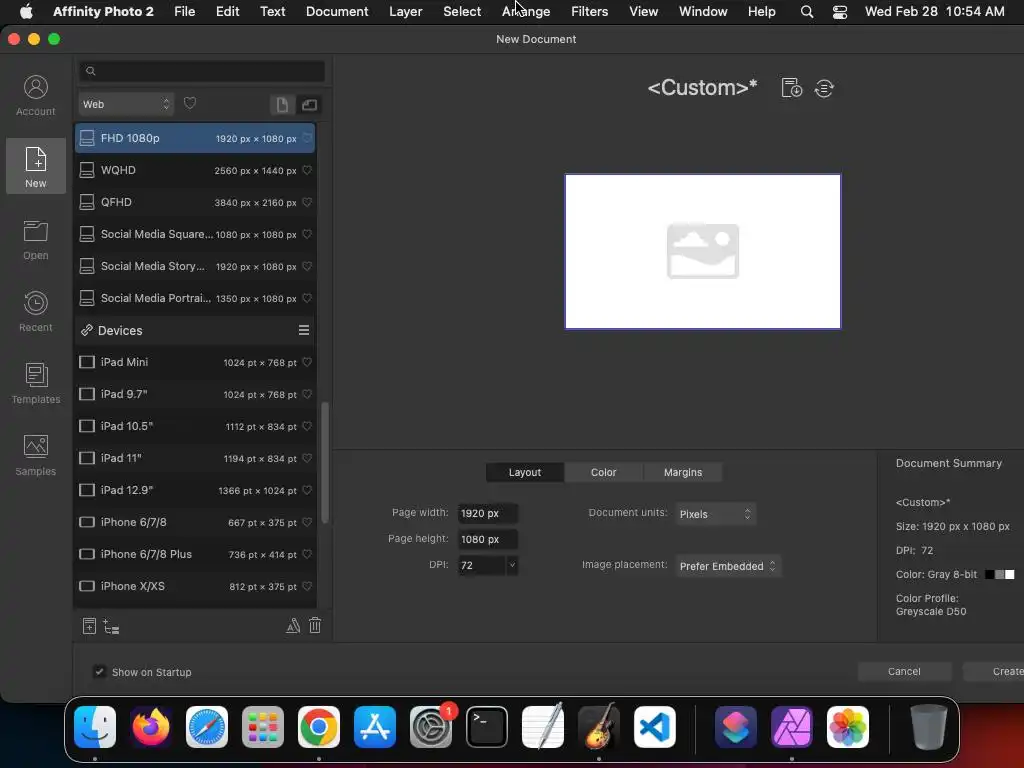Image resolution: width=1024 pixels, height=768 pixels.
Task: Select the FHD 1080p preset
Action: (195, 138)
